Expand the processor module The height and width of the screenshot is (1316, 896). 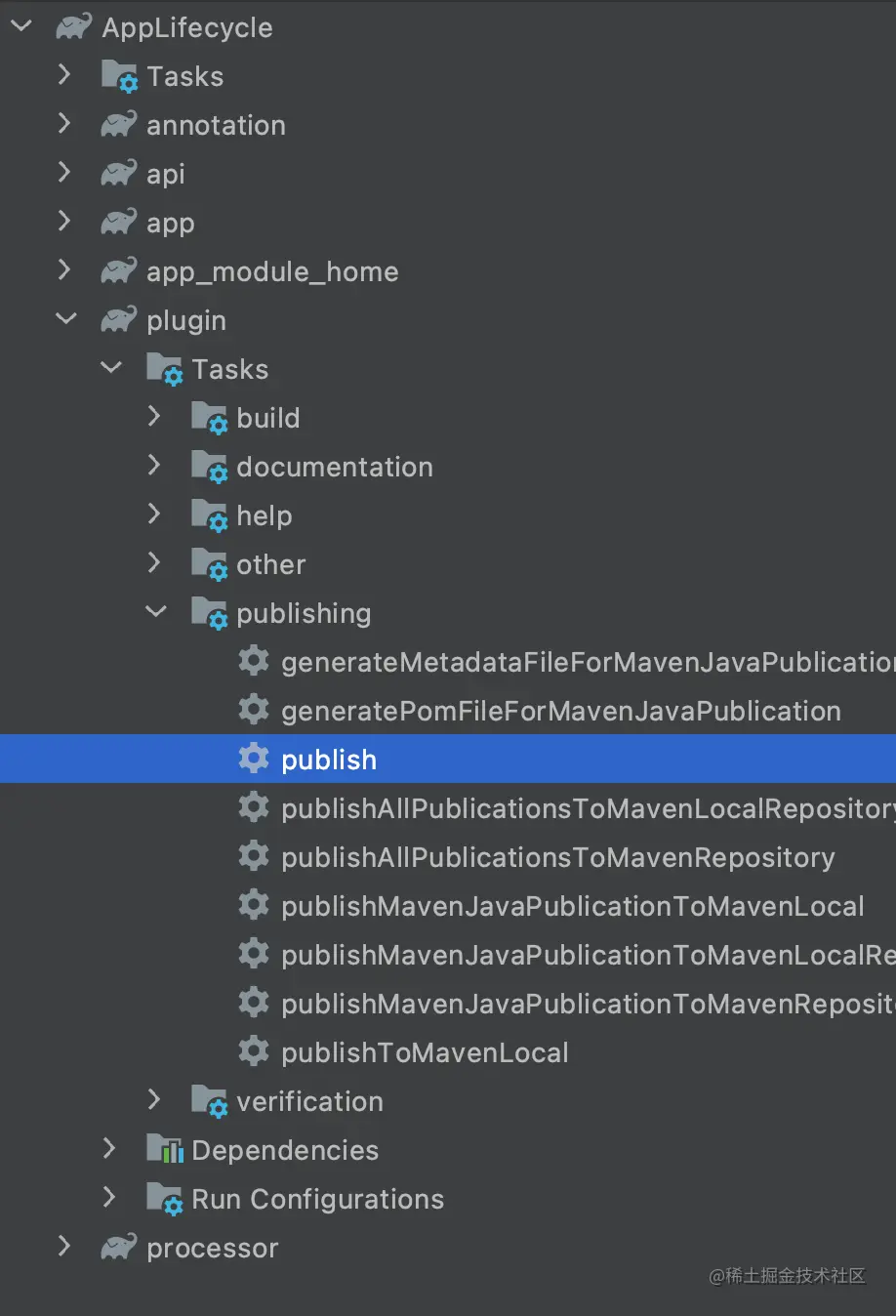pos(64,1246)
